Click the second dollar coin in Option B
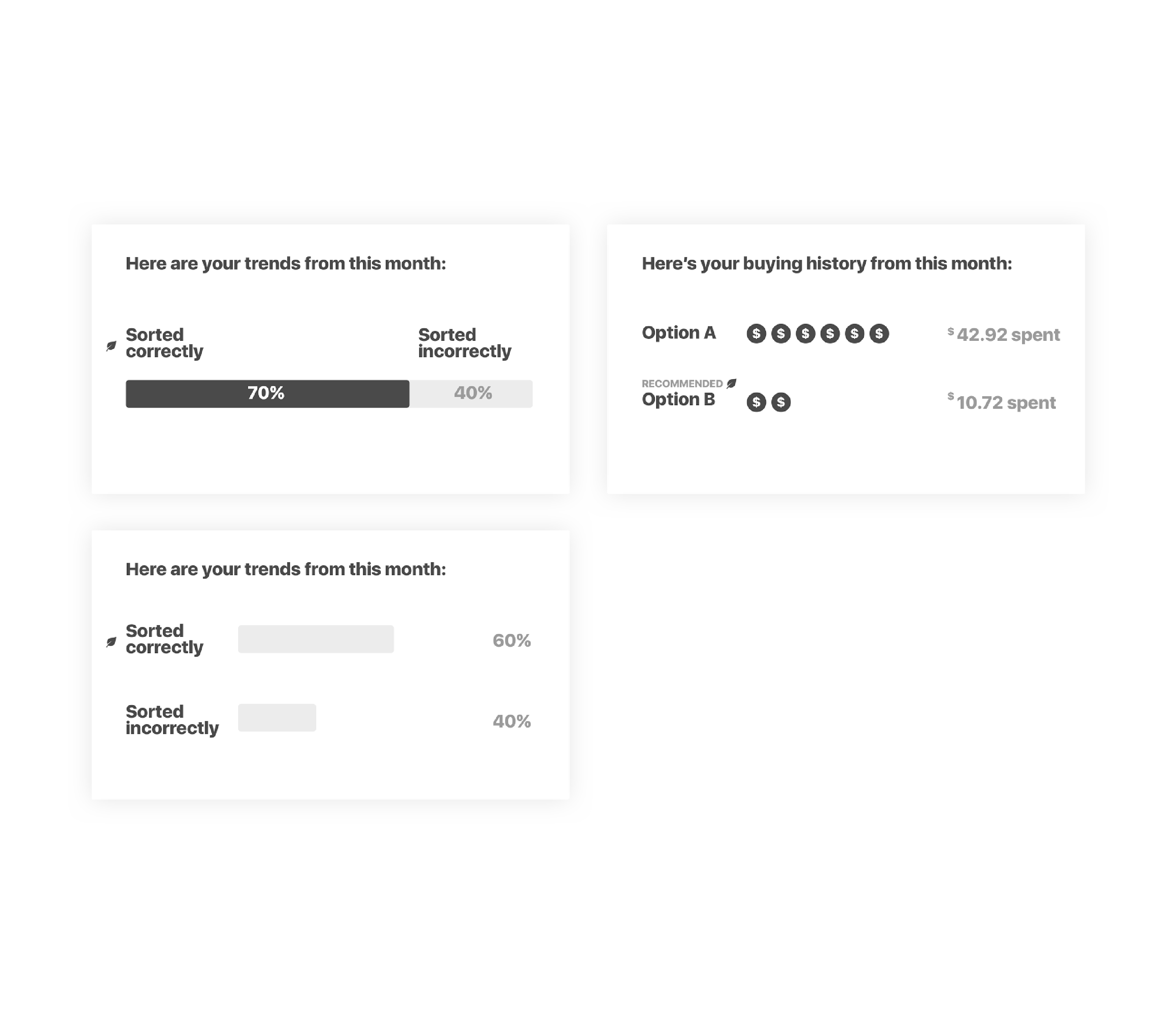 780,402
